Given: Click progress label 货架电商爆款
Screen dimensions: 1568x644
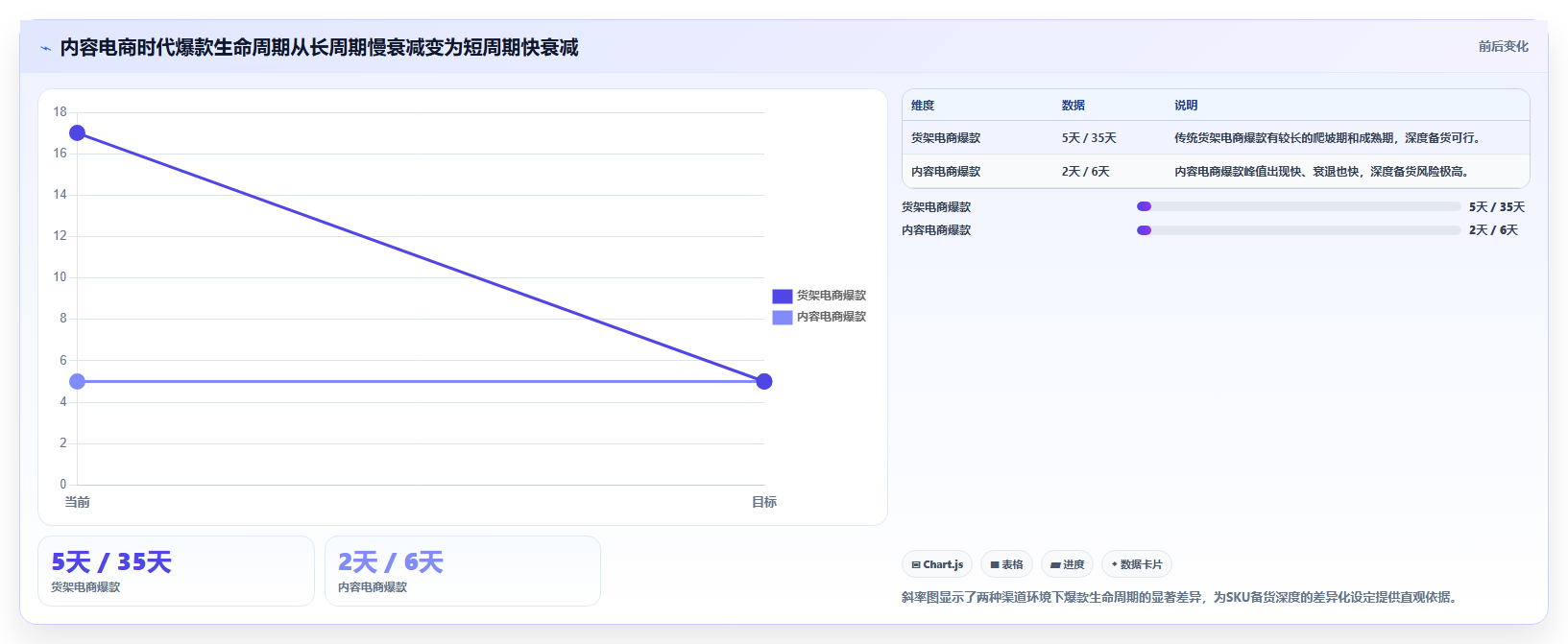Looking at the screenshot, I should point(936,207).
